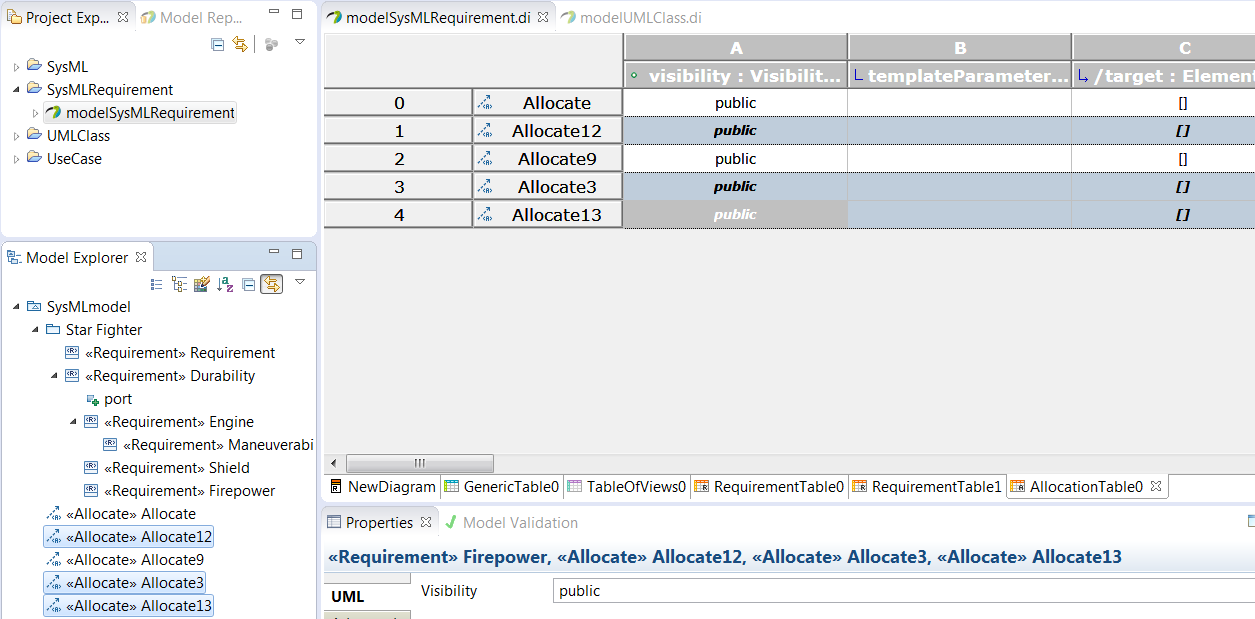
Task: Select column B header
Action: (x=960, y=47)
